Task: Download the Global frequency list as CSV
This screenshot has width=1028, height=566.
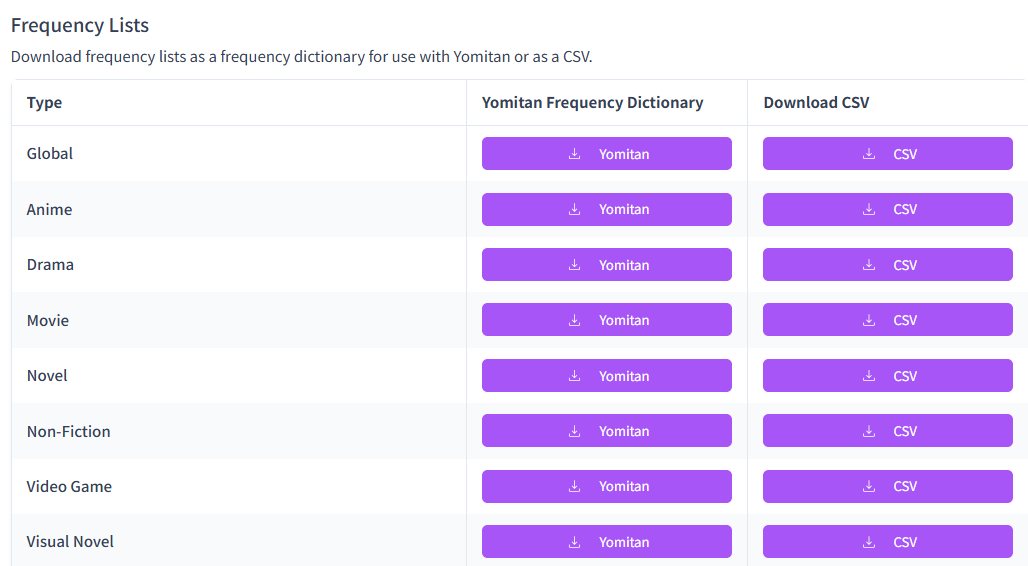Action: [x=887, y=154]
